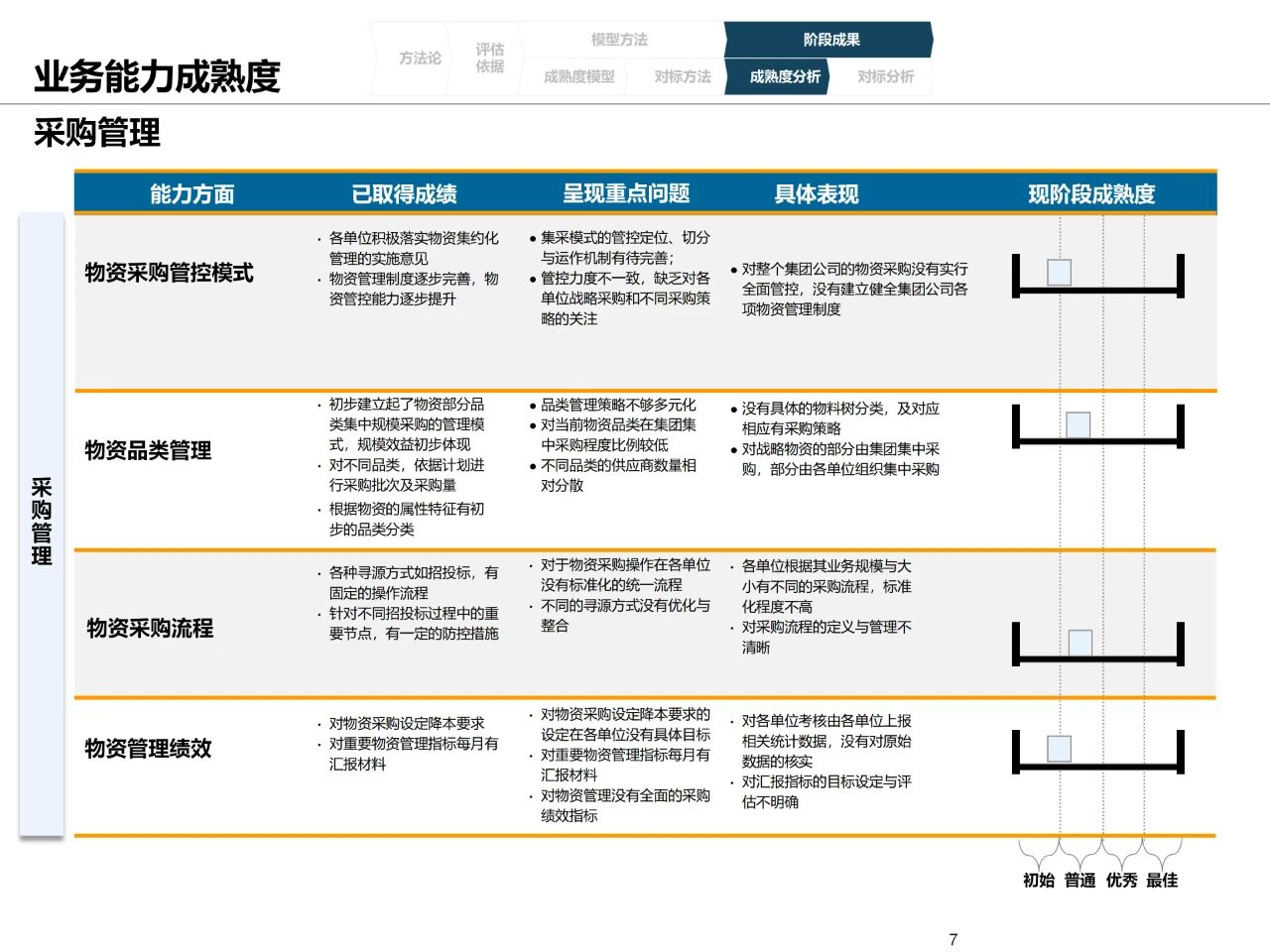
Task: Go to the 对标方法 sub-tab
Action: [683, 76]
